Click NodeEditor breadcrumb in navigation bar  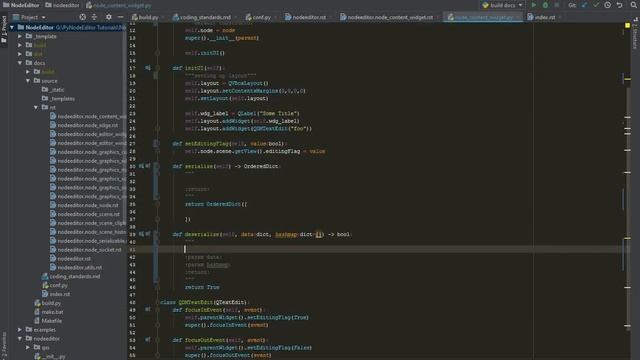[21, 5]
